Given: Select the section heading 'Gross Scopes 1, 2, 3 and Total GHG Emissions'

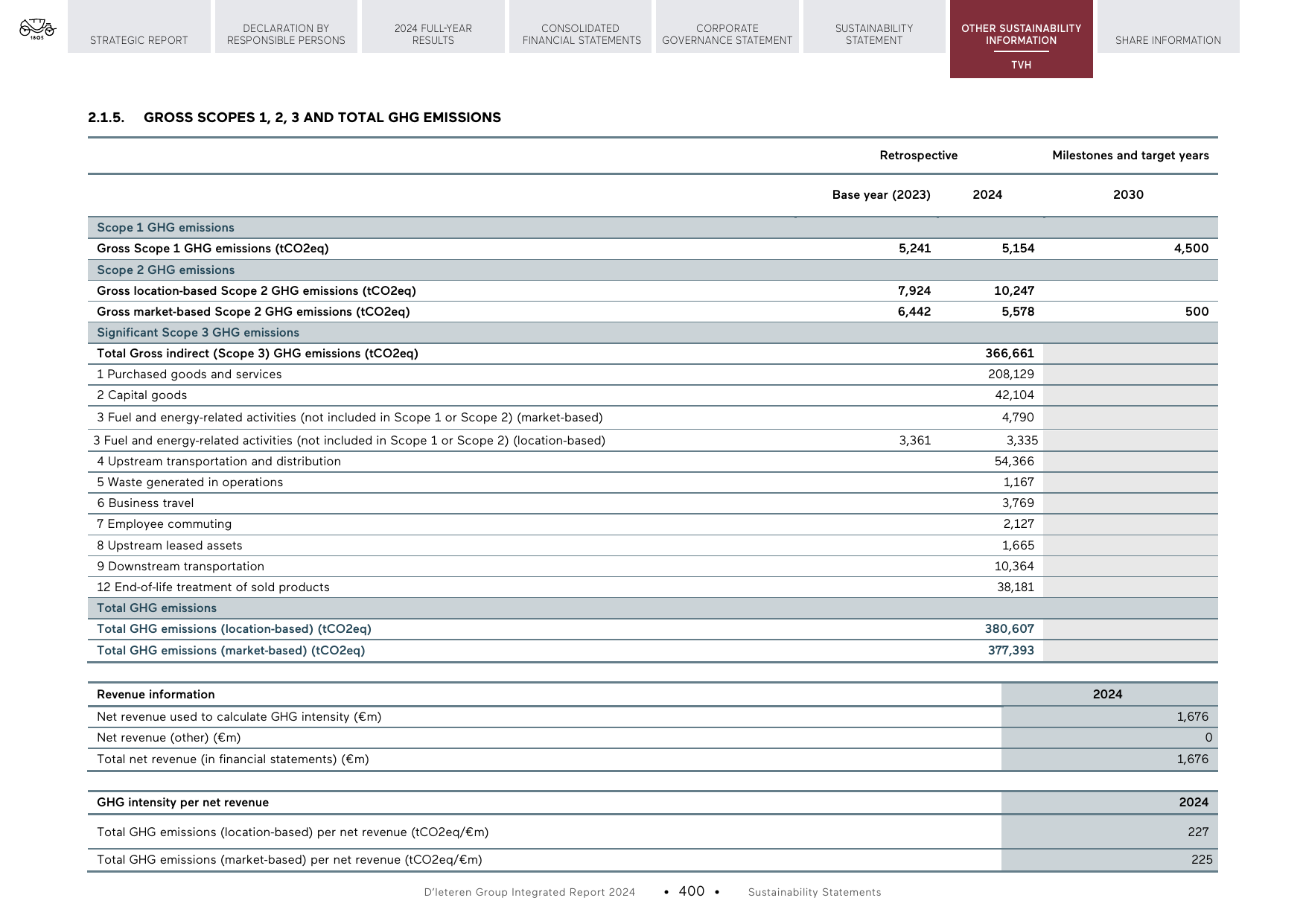Looking at the screenshot, I should pos(322,118).
